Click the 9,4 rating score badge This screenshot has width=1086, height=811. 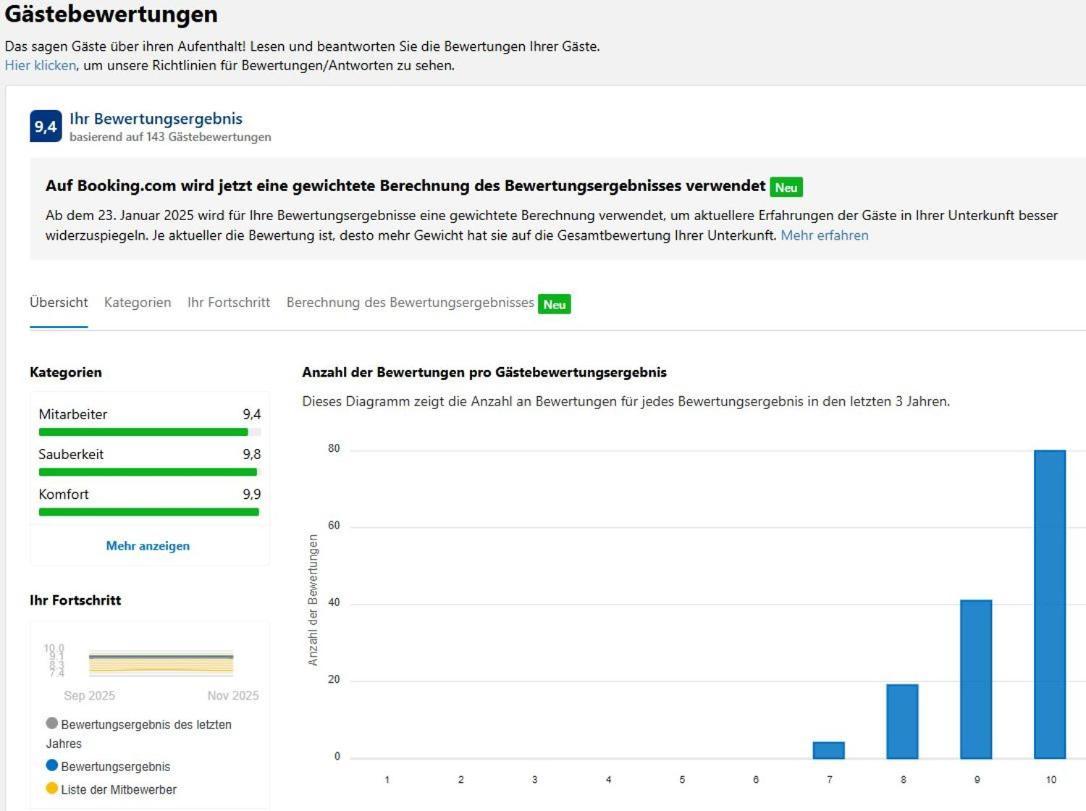click(x=46, y=127)
